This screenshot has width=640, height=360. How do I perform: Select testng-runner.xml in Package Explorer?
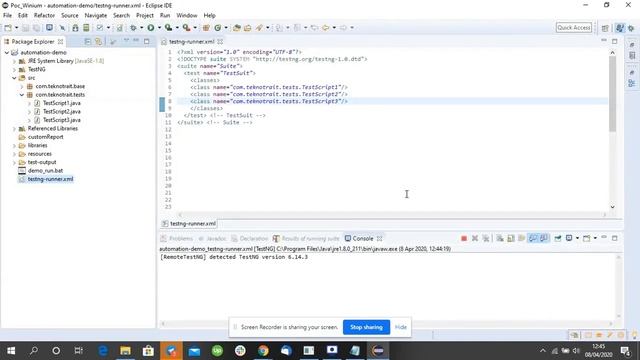click(x=50, y=179)
